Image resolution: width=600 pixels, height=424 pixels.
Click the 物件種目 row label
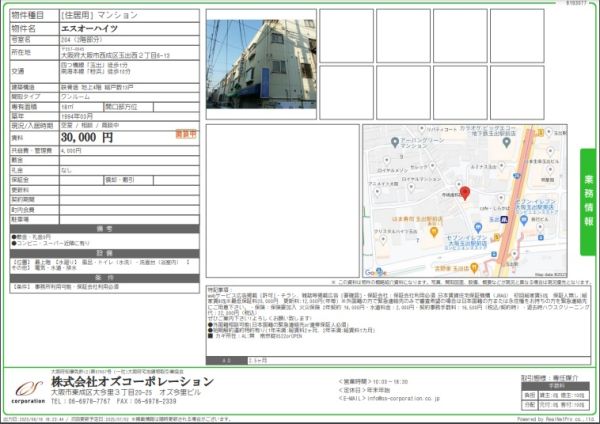pos(28,15)
